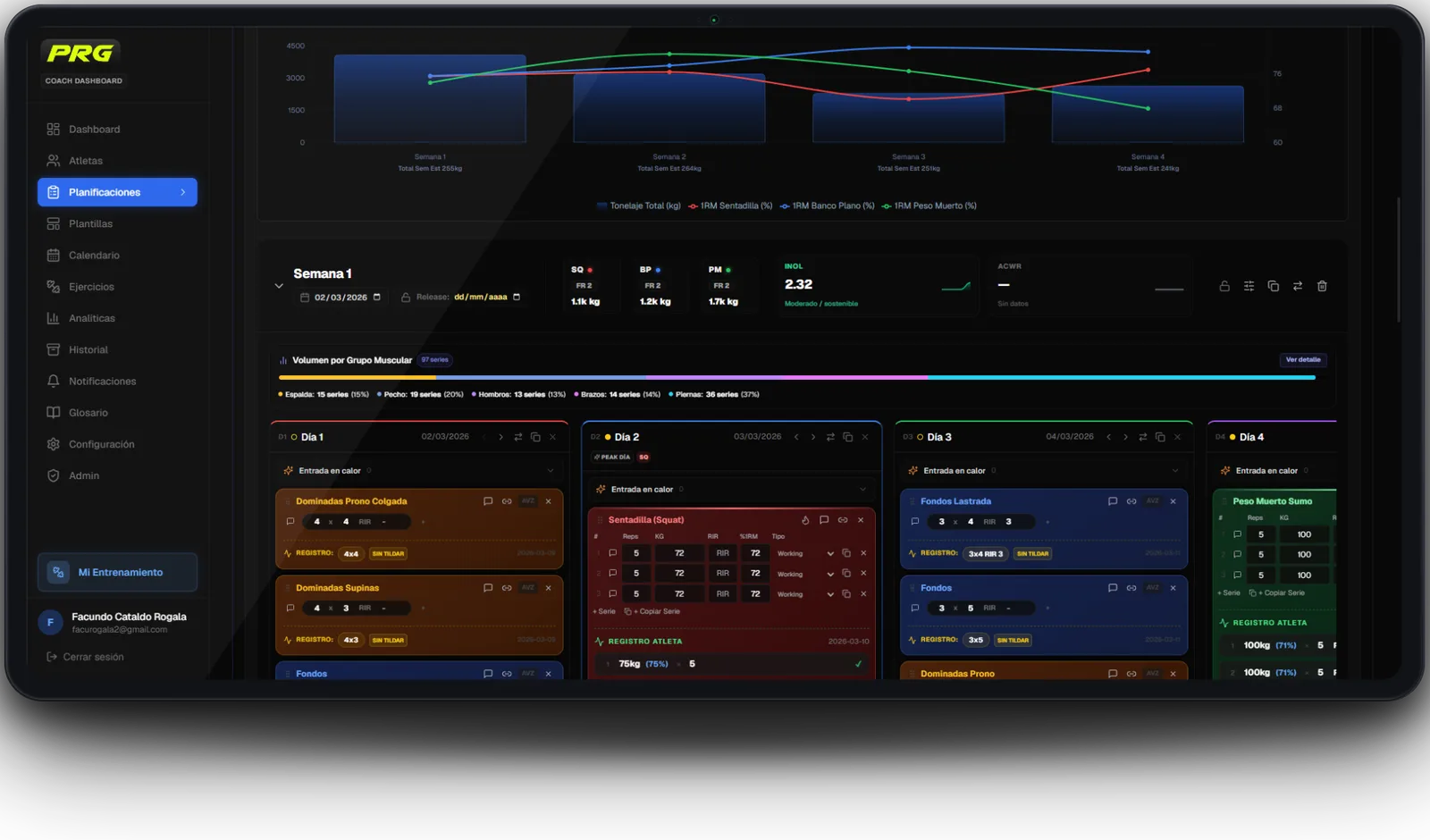Copy first set row of Sentadilla (Squat)
This screenshot has width=1430, height=840.
(x=846, y=553)
